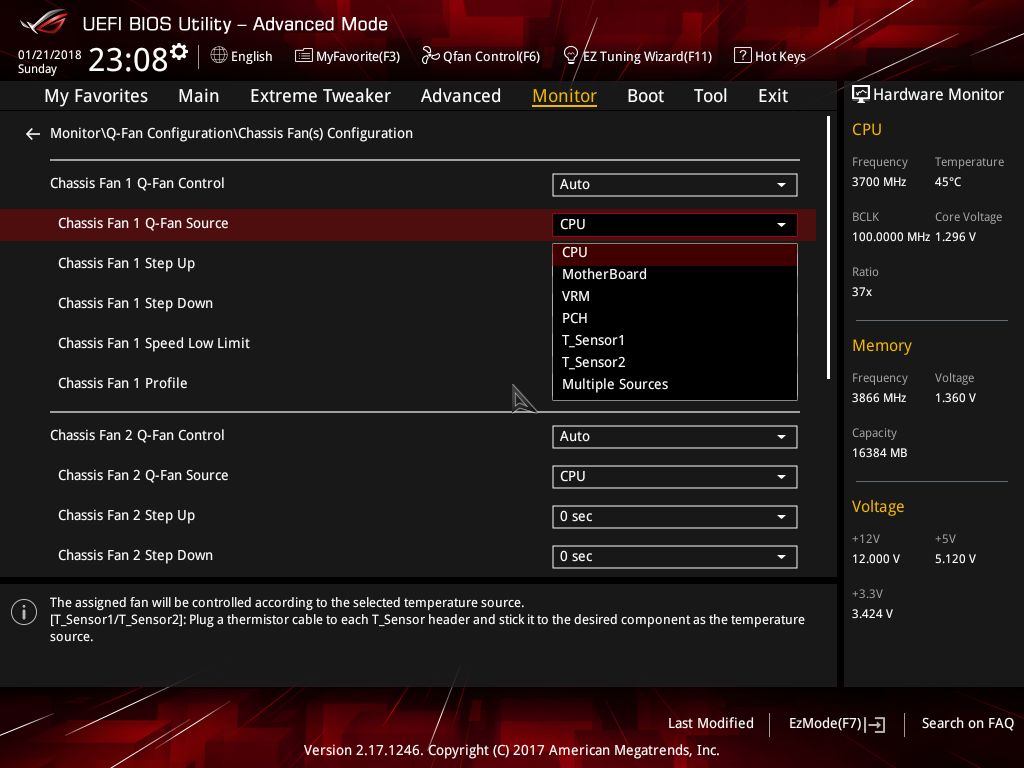Open the My Favorites tab

(96, 96)
